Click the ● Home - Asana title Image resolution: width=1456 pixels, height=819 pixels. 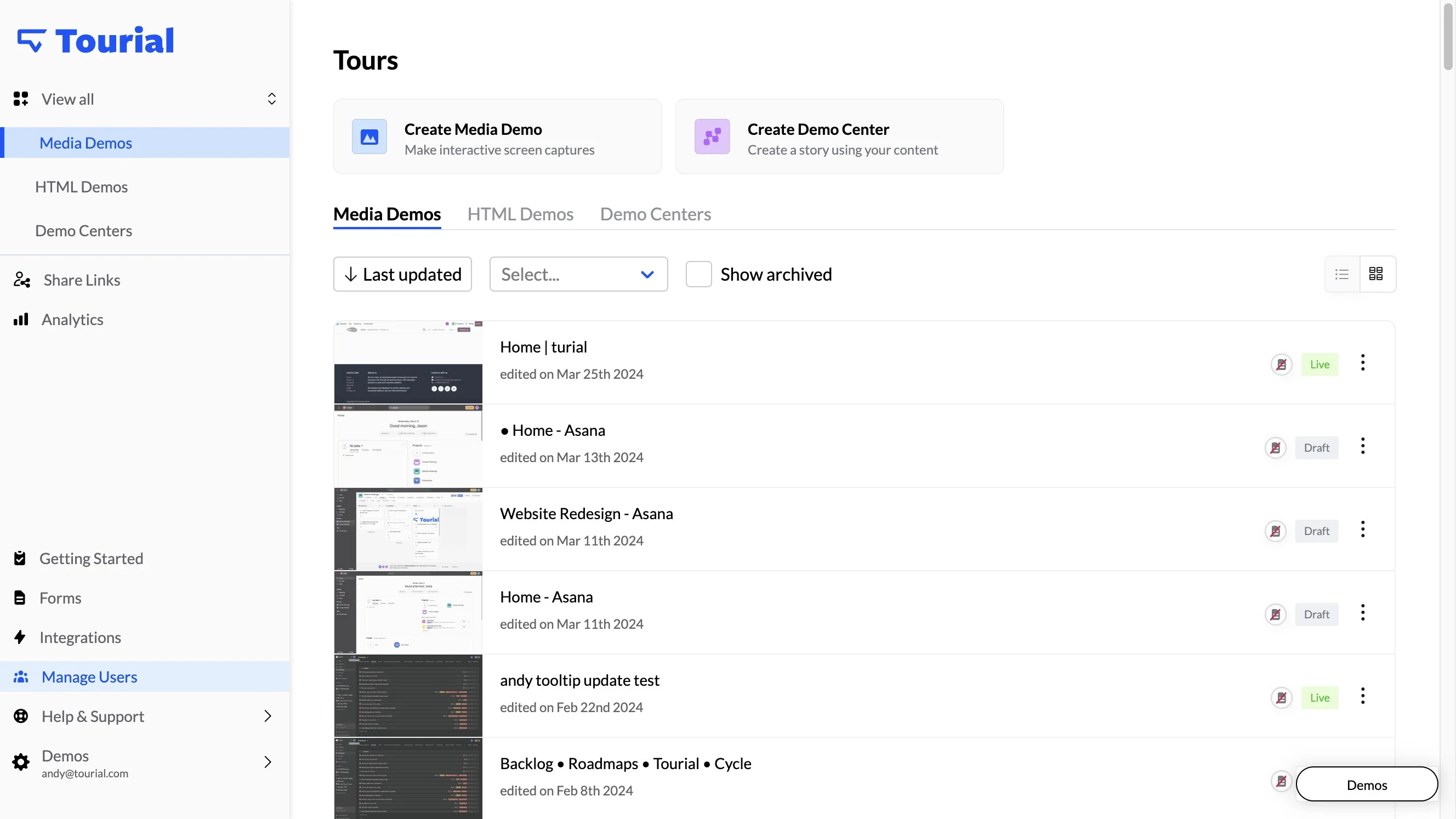[x=553, y=430]
